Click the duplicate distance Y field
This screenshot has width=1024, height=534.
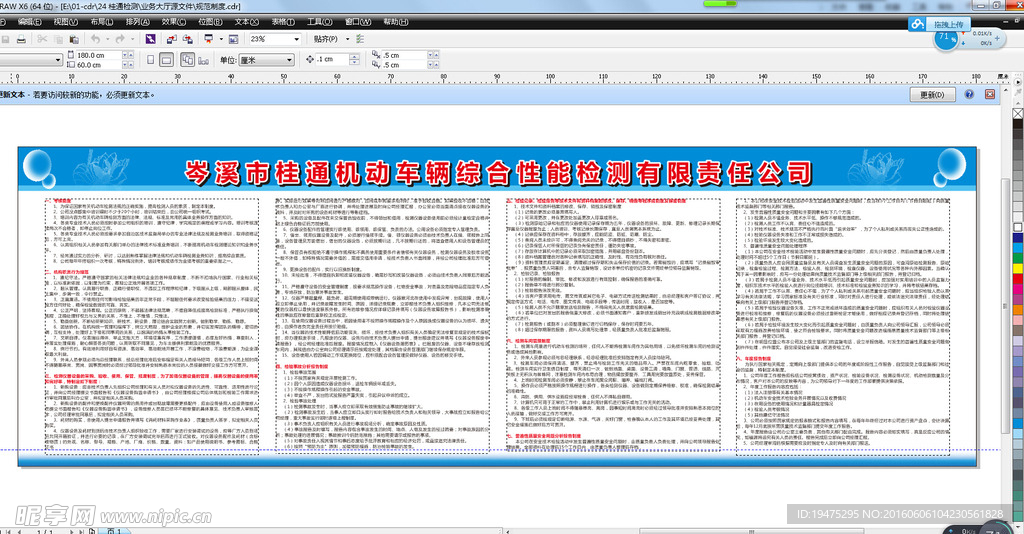pyautogui.click(x=404, y=65)
